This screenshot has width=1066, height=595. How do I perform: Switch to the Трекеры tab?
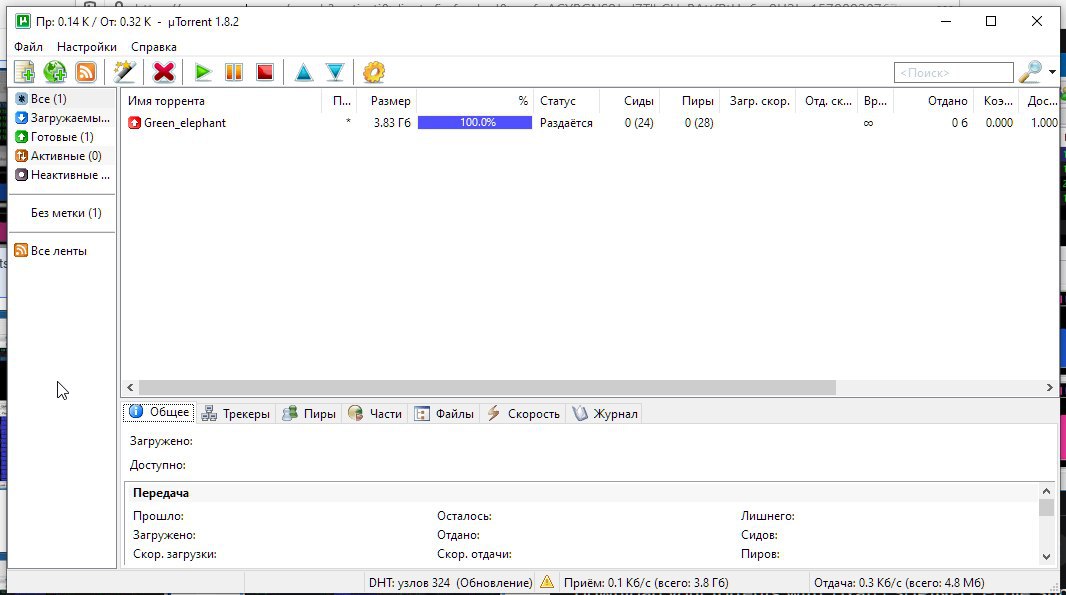click(236, 413)
